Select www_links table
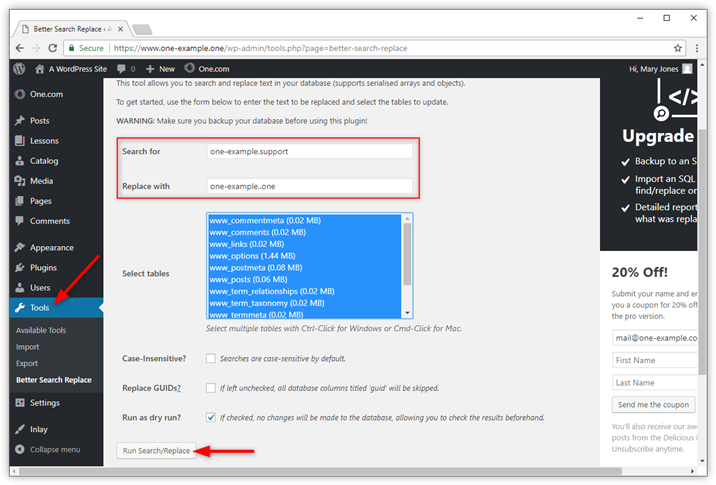Screen dimensions: 716x485 tap(305, 244)
